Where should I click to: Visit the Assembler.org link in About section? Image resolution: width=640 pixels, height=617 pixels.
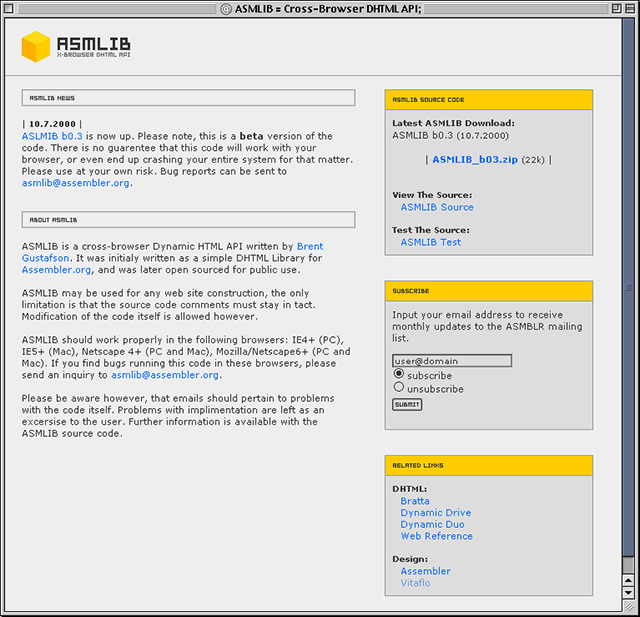(x=56, y=270)
